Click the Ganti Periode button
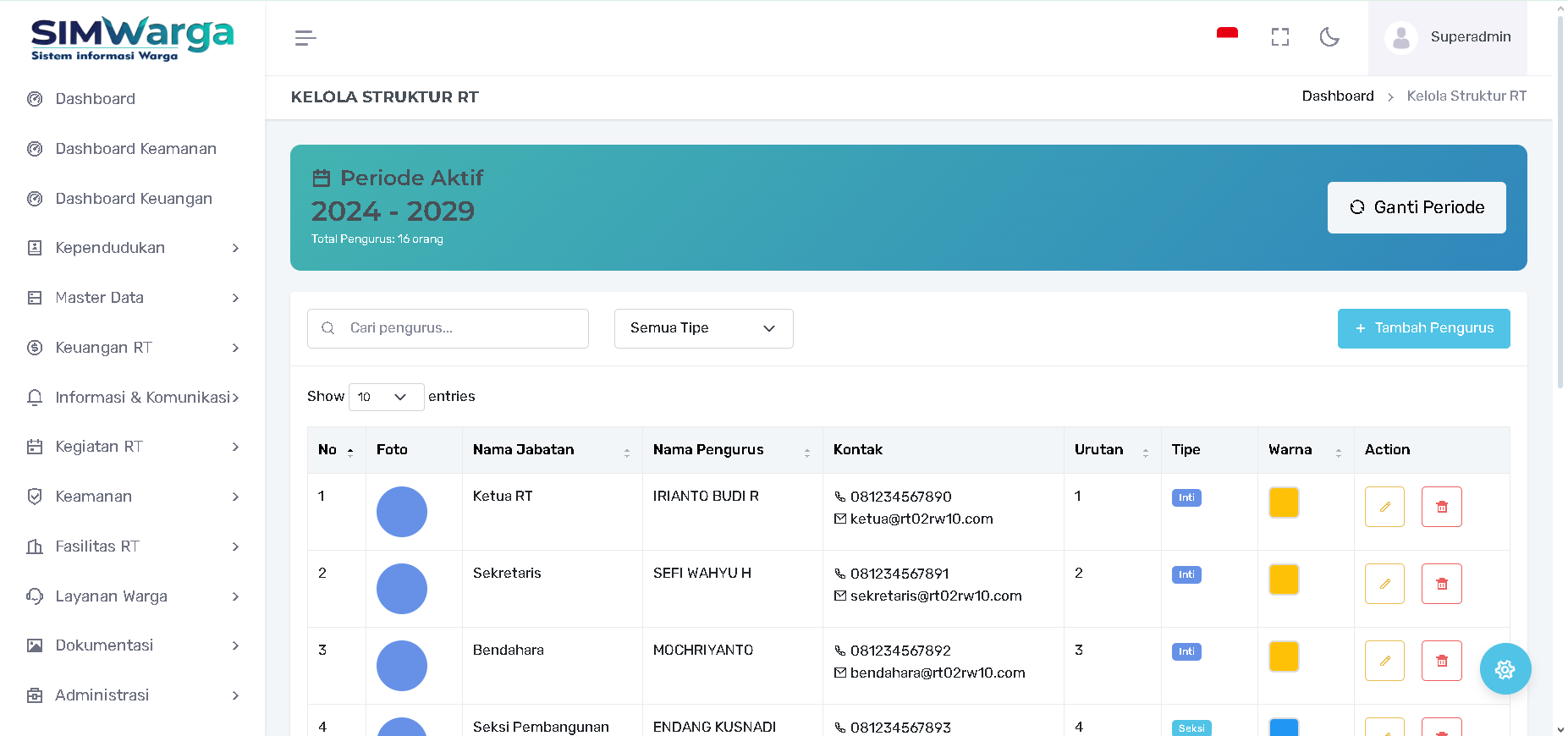 [1416, 207]
